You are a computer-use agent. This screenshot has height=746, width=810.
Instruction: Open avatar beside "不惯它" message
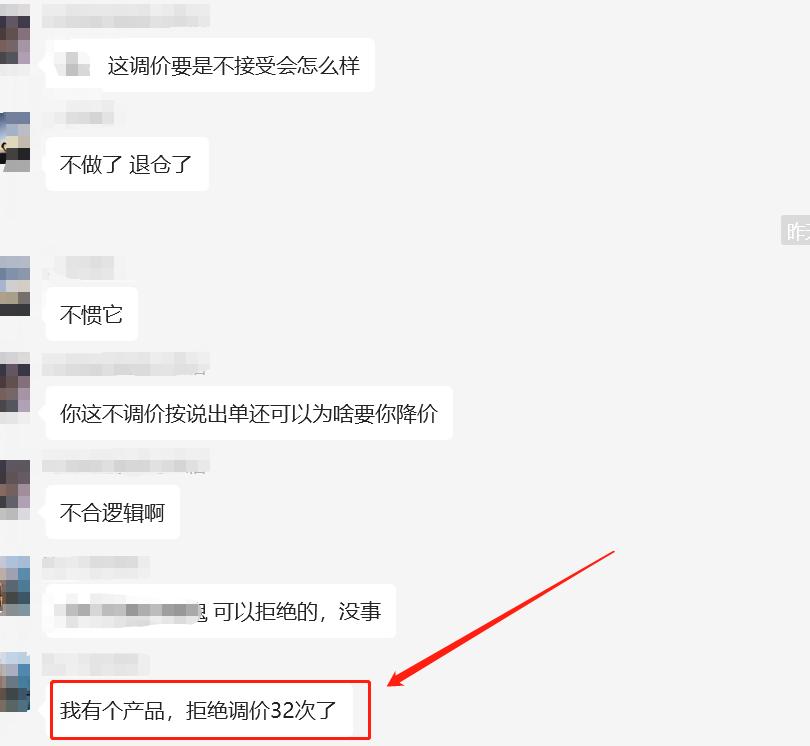point(14,286)
